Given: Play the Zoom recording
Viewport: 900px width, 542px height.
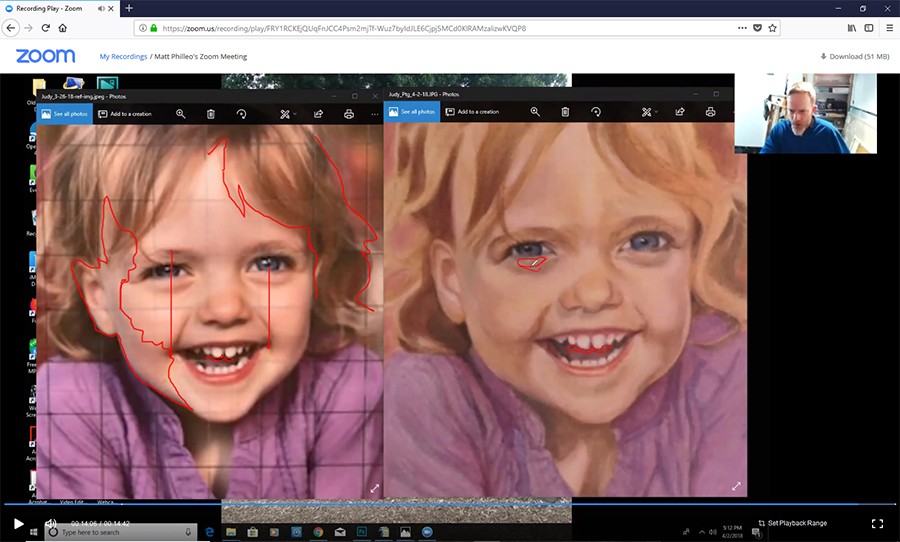Looking at the screenshot, I should tap(18, 523).
